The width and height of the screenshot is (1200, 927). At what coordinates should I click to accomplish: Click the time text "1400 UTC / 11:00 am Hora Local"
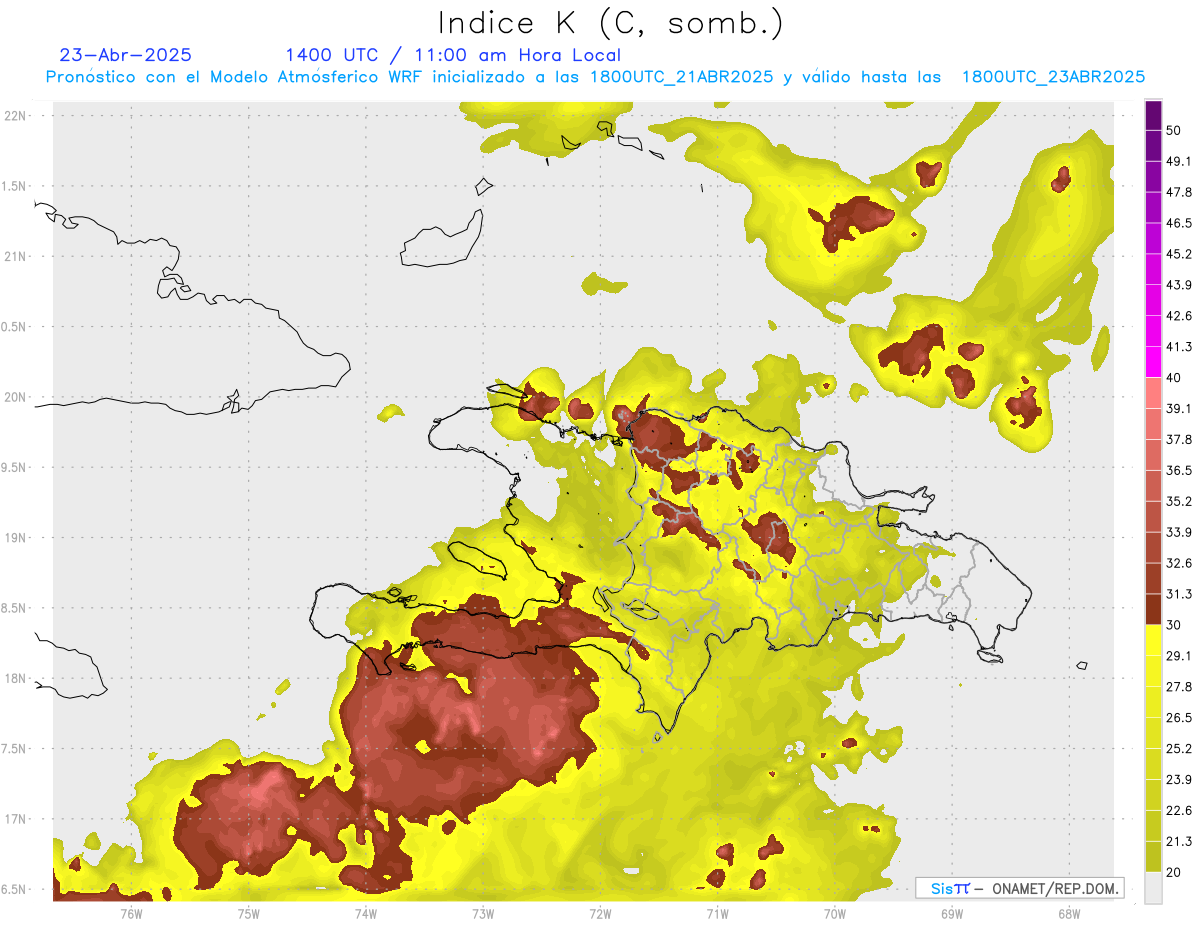[453, 55]
